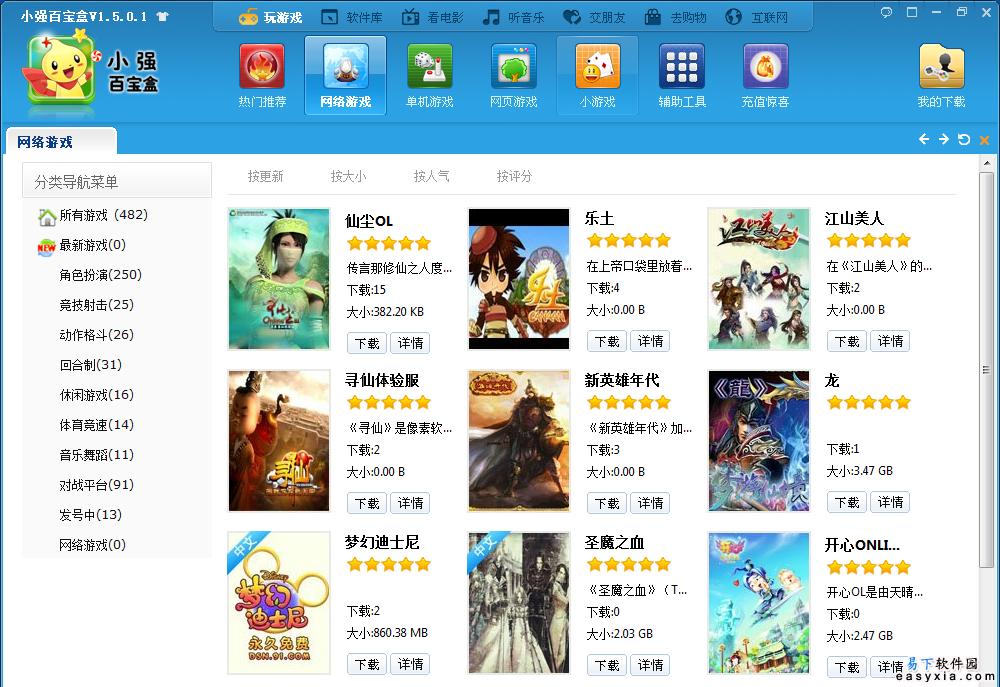The width and height of the screenshot is (1000, 687).
Task: Select 体育竞速(14) category
Action: click(96, 425)
